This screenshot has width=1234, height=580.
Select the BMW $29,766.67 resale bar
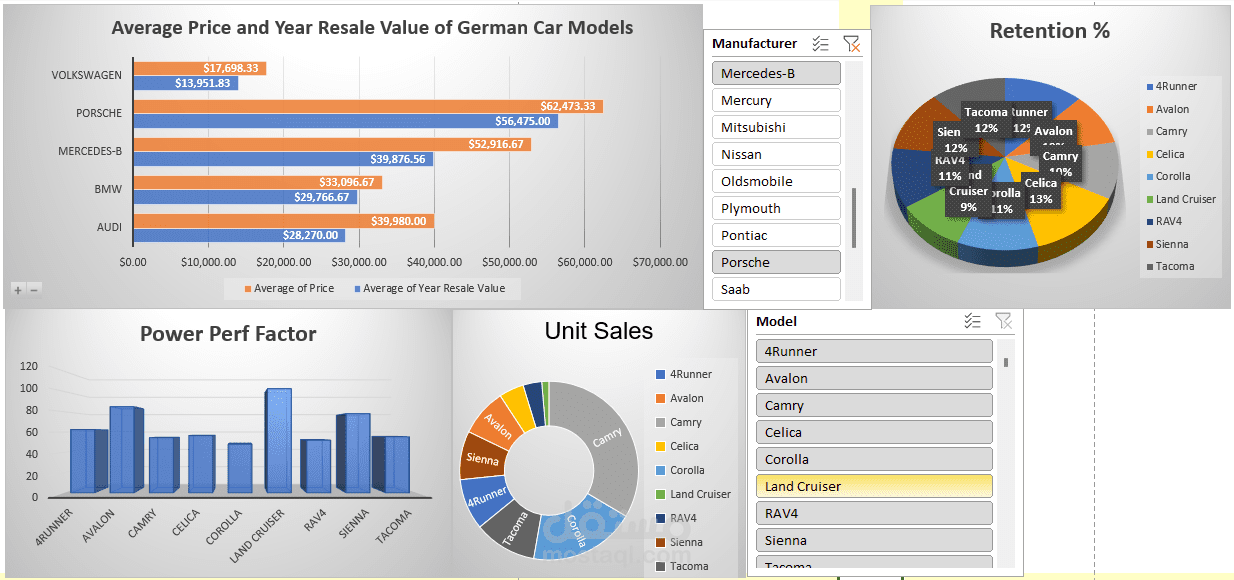tap(245, 197)
